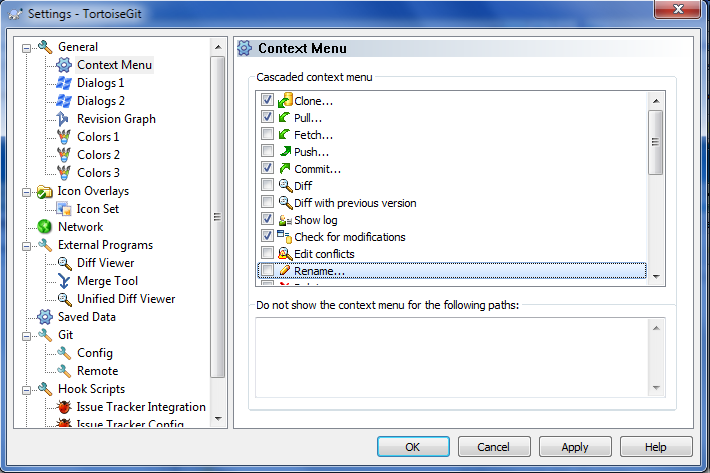This screenshot has height=473, width=710.
Task: Check the Rename... checkbox
Action: pyautogui.click(x=268, y=270)
